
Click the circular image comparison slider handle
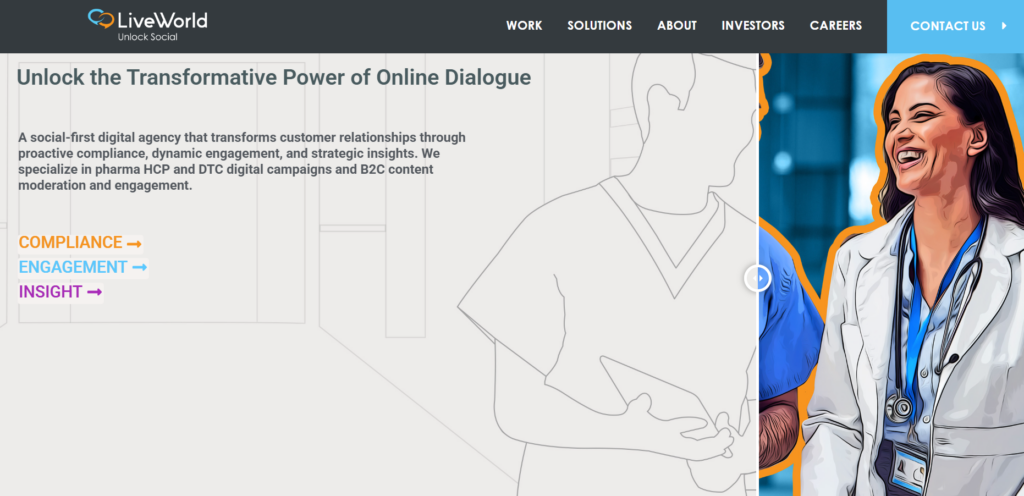click(x=757, y=278)
